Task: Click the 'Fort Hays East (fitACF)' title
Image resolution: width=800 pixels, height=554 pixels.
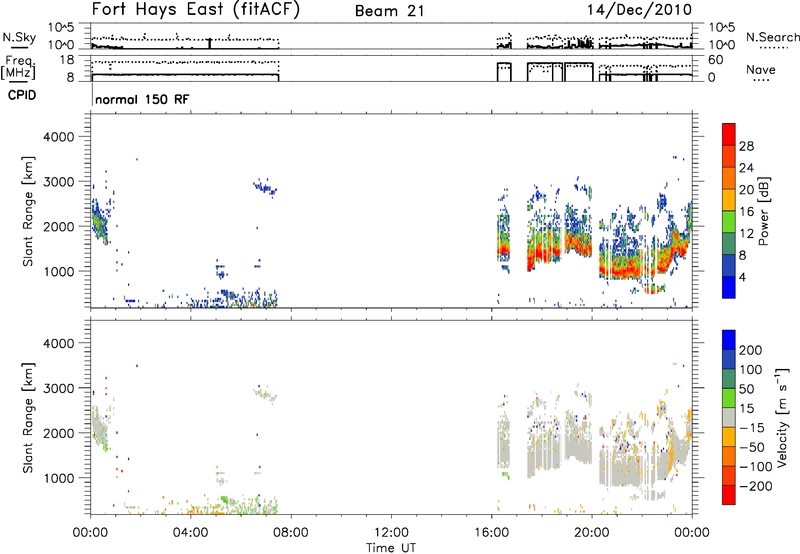Action: (196, 9)
